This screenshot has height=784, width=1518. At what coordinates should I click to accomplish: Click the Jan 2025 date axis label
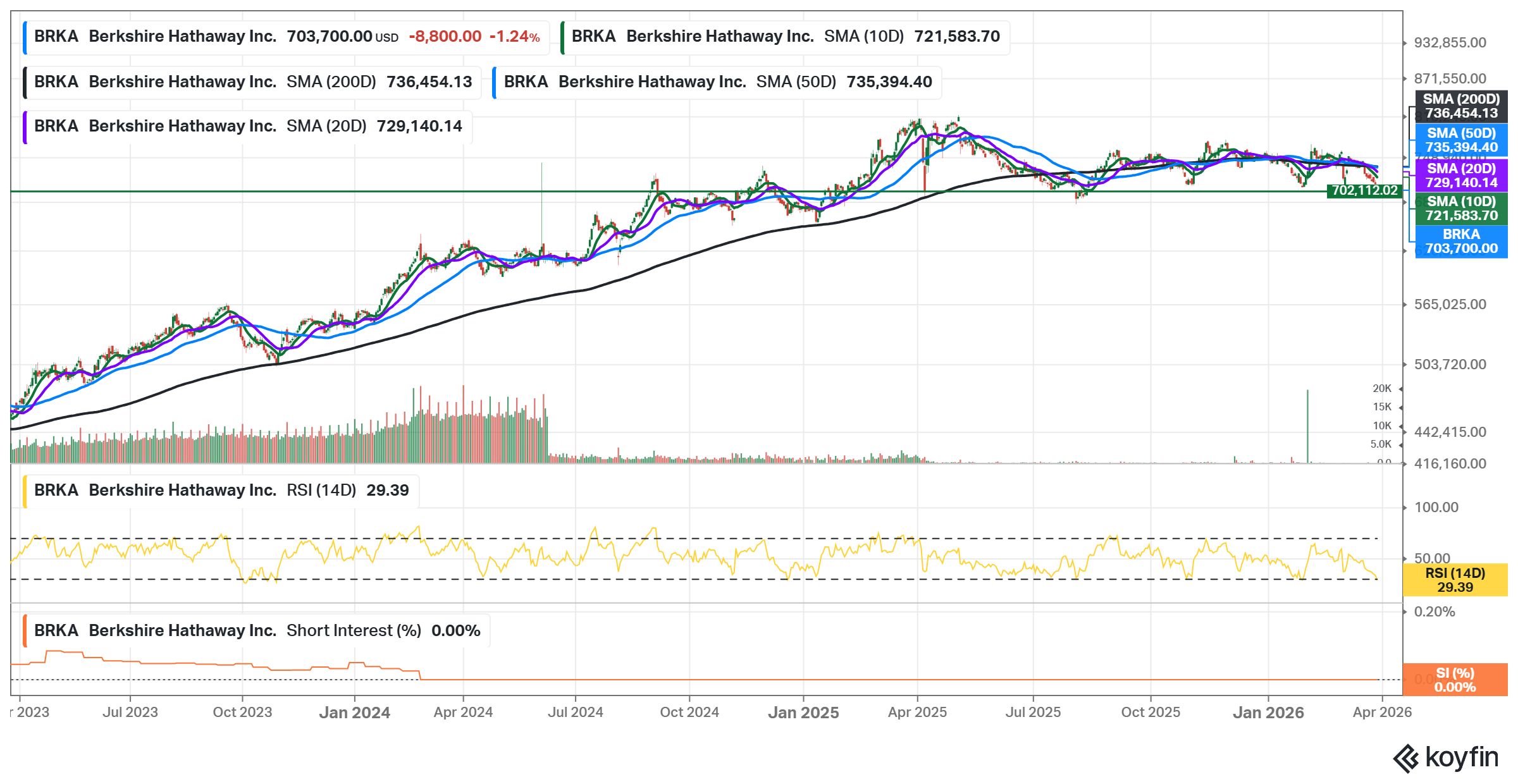tap(803, 713)
